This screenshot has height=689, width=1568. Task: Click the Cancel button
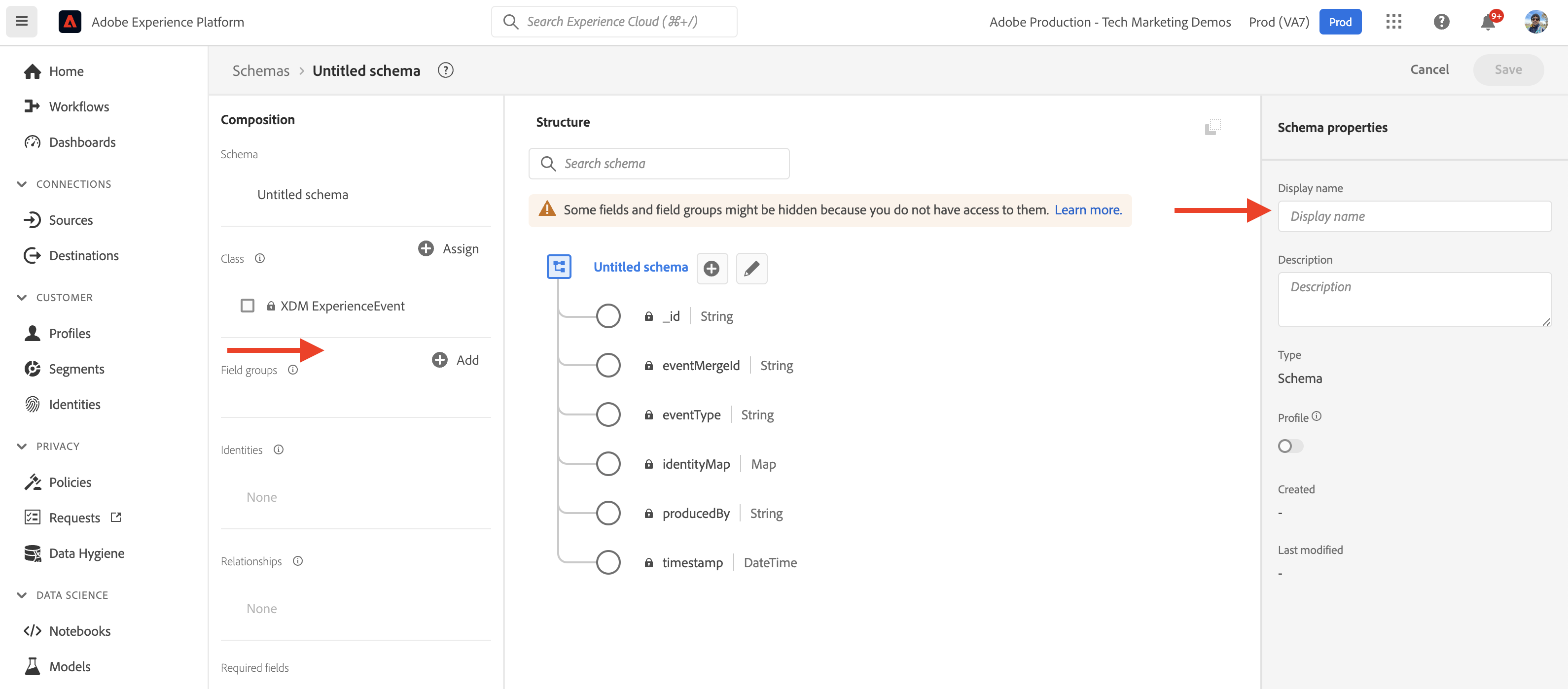click(1428, 69)
